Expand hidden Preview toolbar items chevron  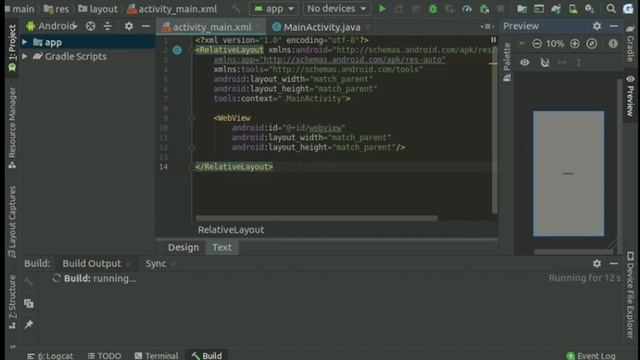[522, 43]
